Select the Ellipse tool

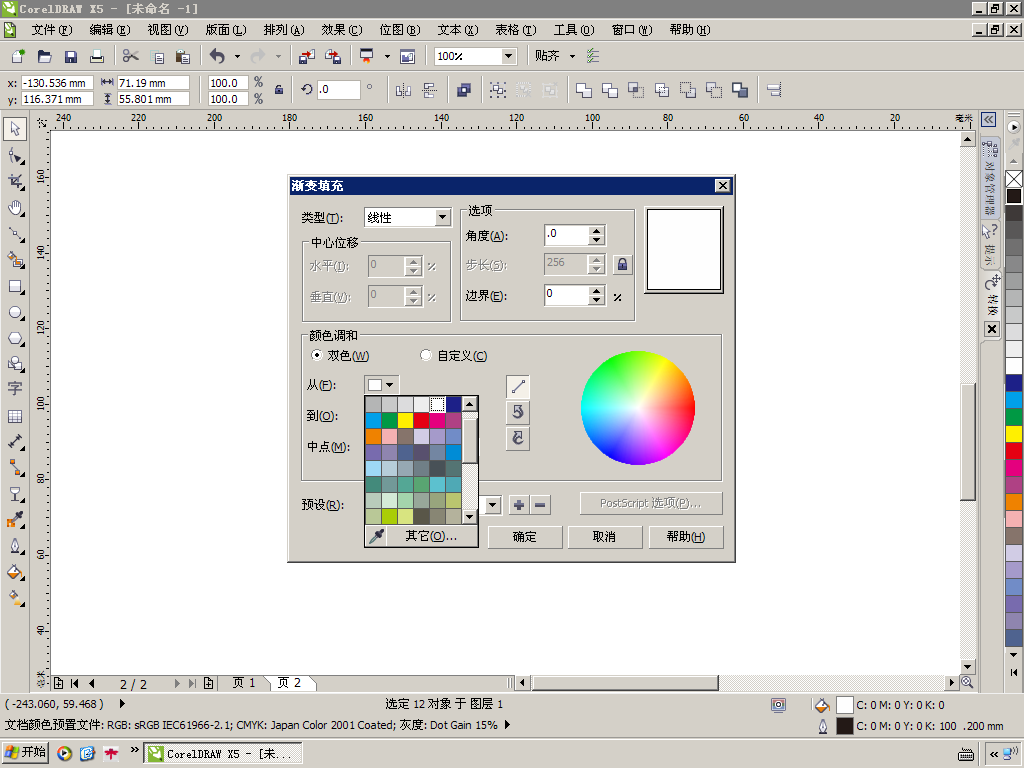click(x=15, y=313)
